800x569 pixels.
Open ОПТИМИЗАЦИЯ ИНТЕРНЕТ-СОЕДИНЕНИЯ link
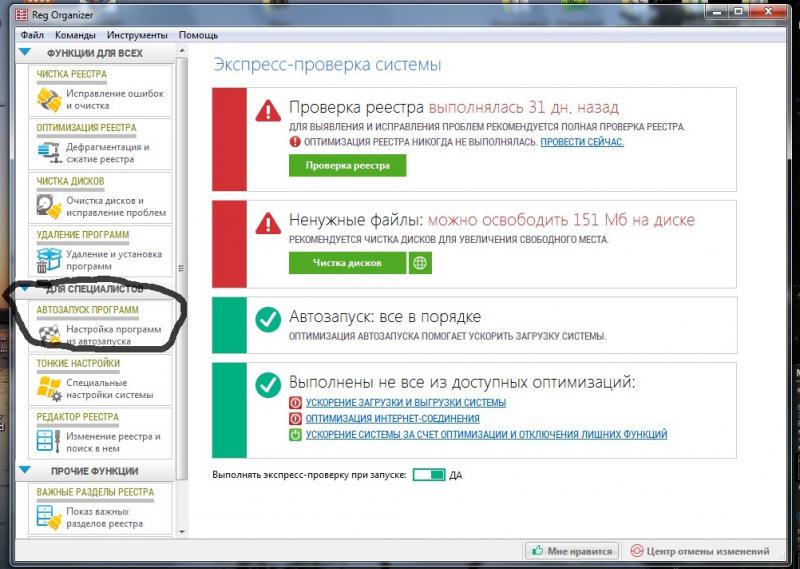(392, 418)
